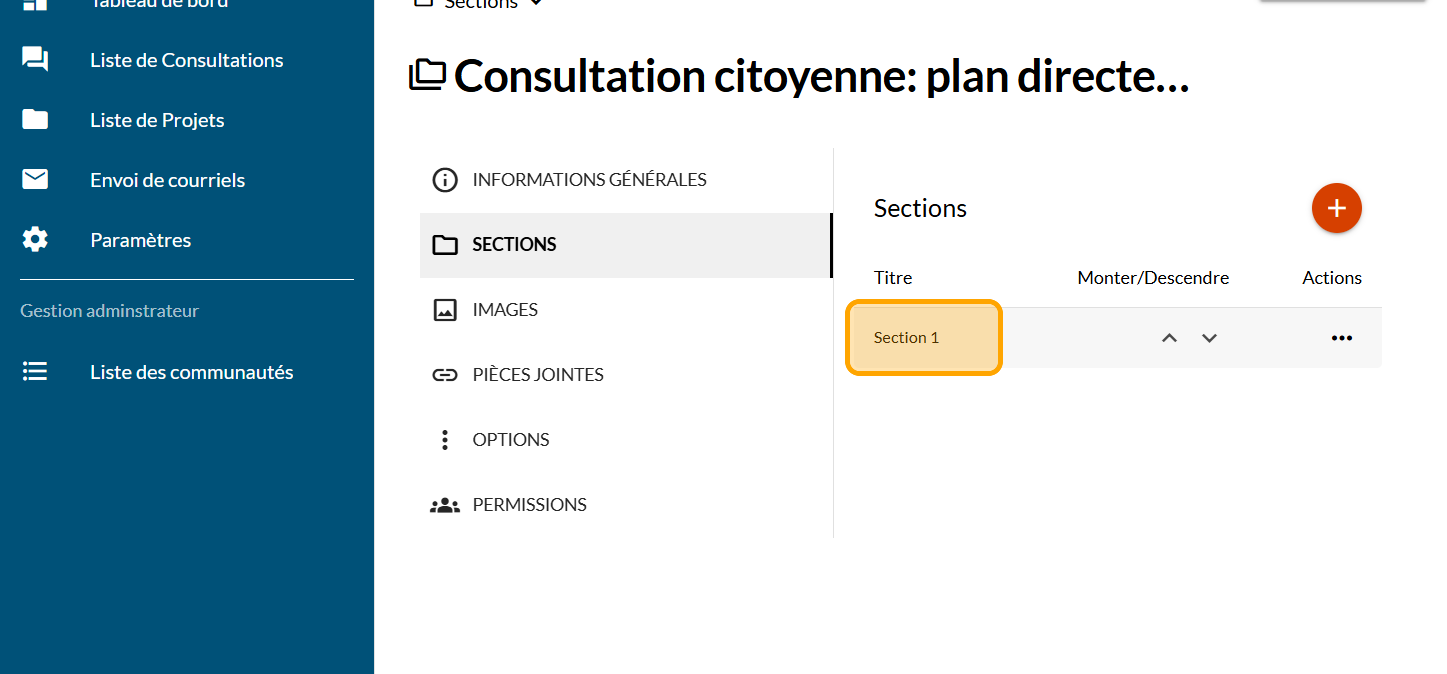Click the Liste des communautés text label
The width and height of the screenshot is (1447, 674).
point(192,372)
